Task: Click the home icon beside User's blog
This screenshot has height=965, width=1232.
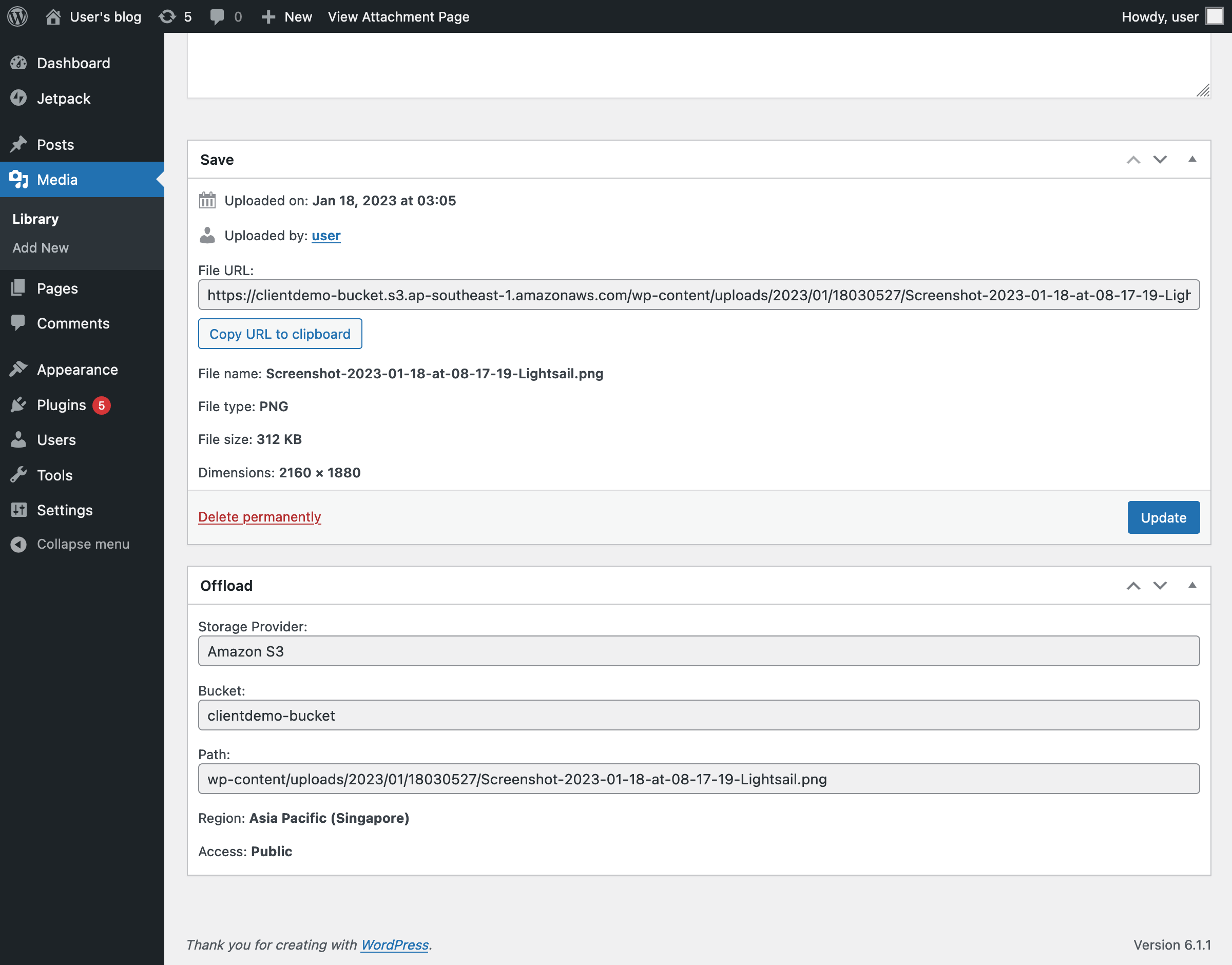Action: point(53,16)
